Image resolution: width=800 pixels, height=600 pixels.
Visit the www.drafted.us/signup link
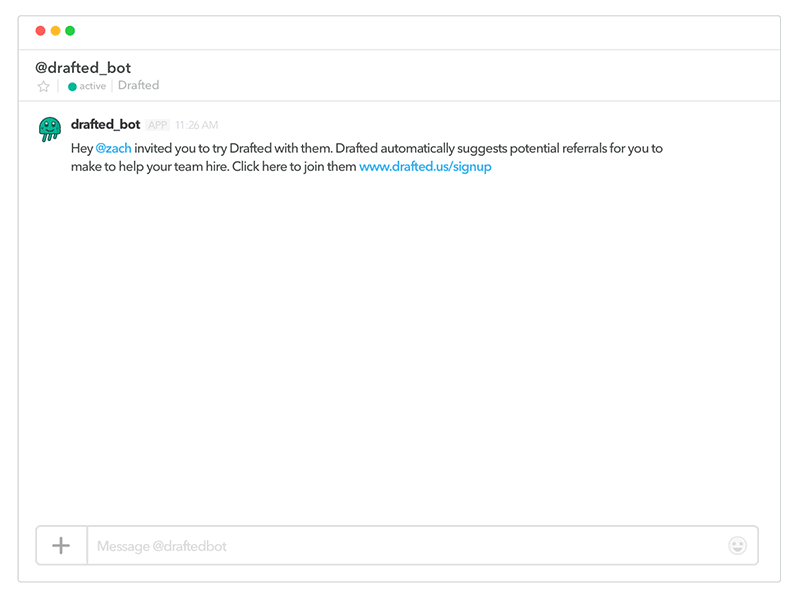[424, 166]
